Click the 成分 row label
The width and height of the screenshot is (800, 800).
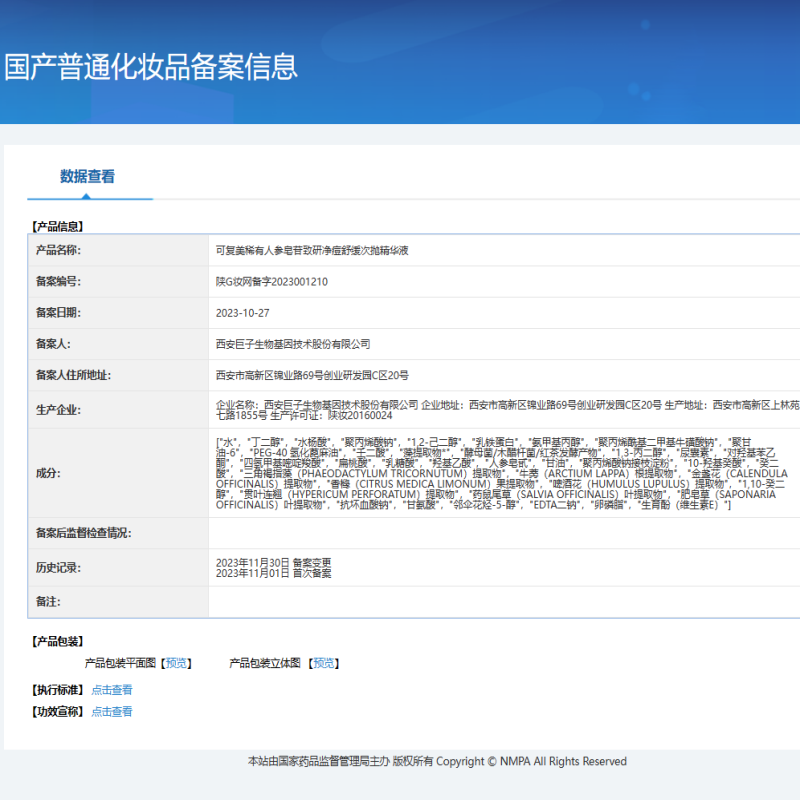48,473
